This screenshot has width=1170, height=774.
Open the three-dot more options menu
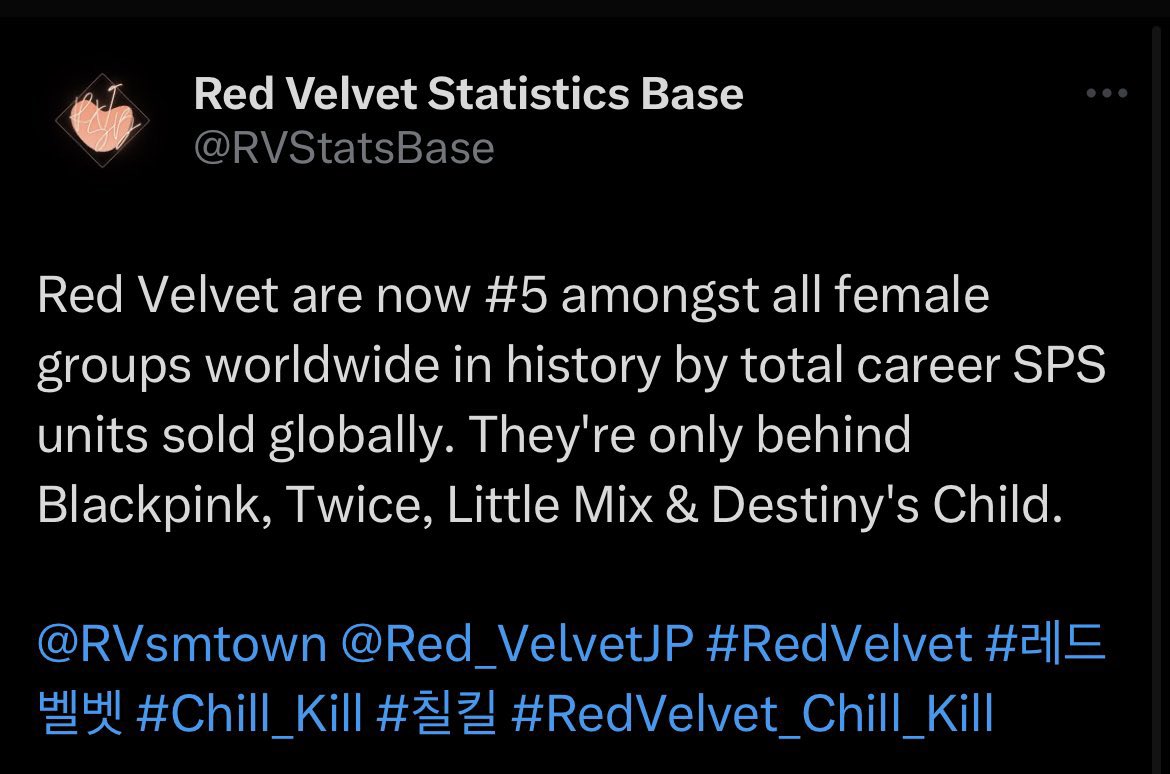pyautogui.click(x=1107, y=93)
